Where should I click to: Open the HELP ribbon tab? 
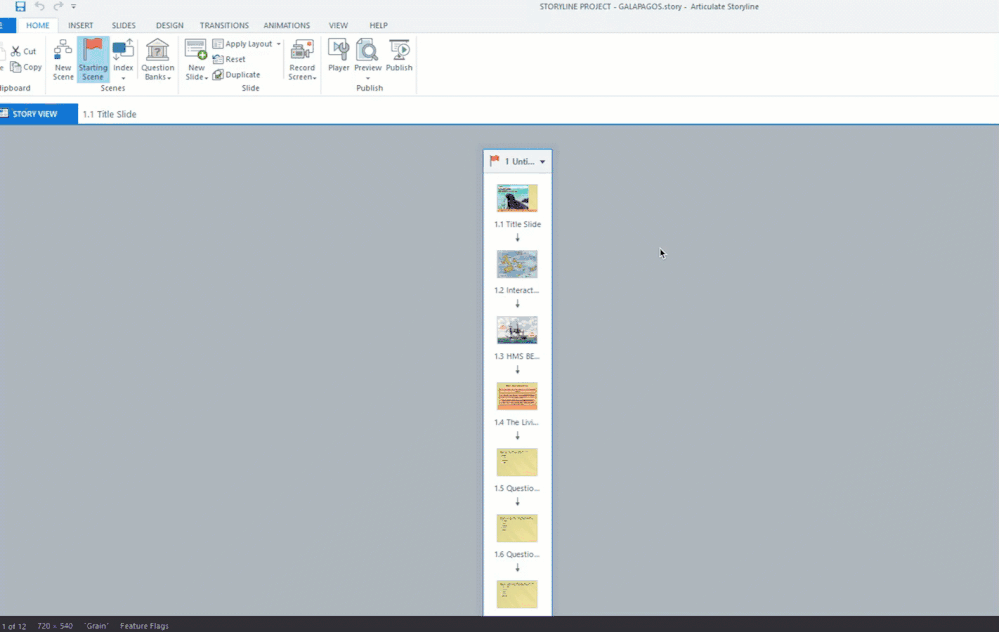tap(378, 25)
